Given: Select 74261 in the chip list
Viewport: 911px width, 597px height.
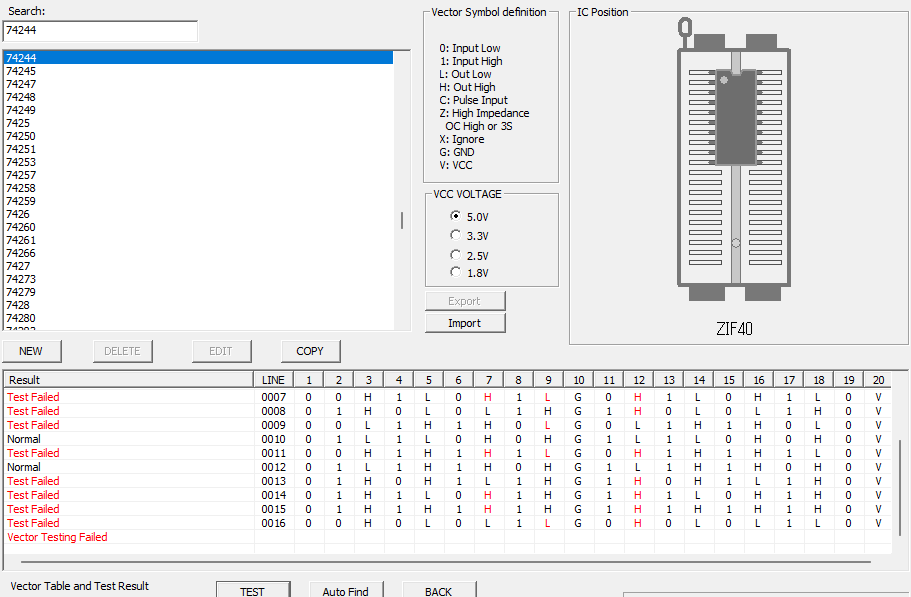Looking at the screenshot, I should pos(198,240).
